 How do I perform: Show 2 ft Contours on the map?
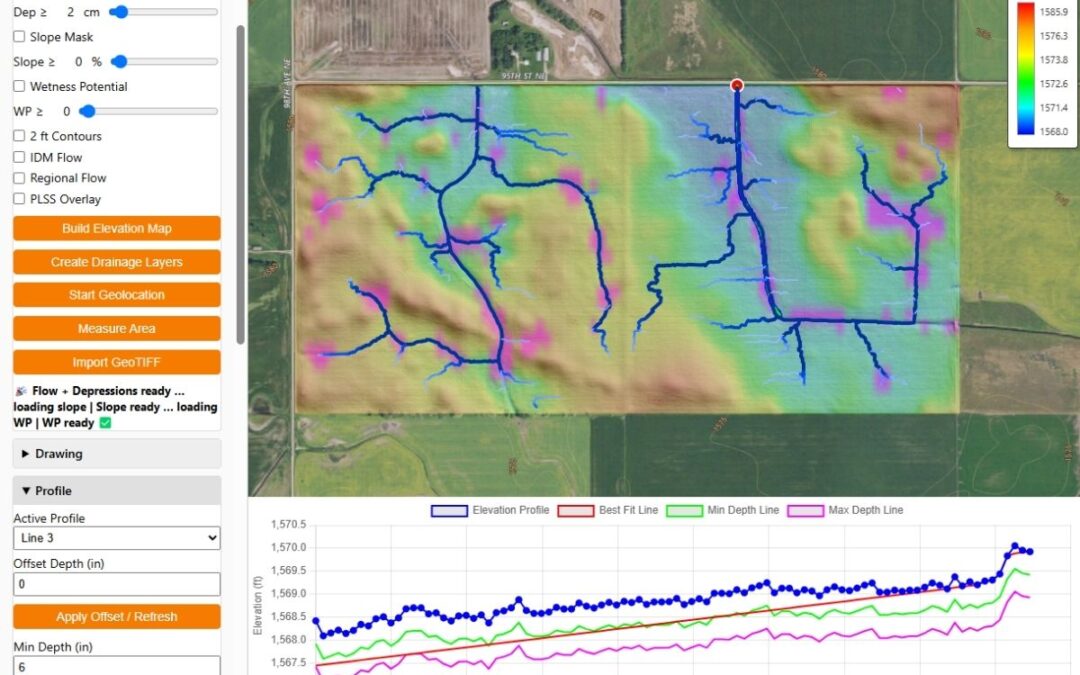click(x=19, y=136)
